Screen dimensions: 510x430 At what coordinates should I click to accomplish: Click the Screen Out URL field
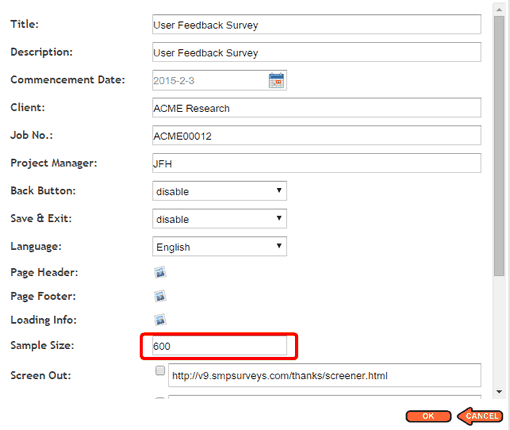[325, 375]
